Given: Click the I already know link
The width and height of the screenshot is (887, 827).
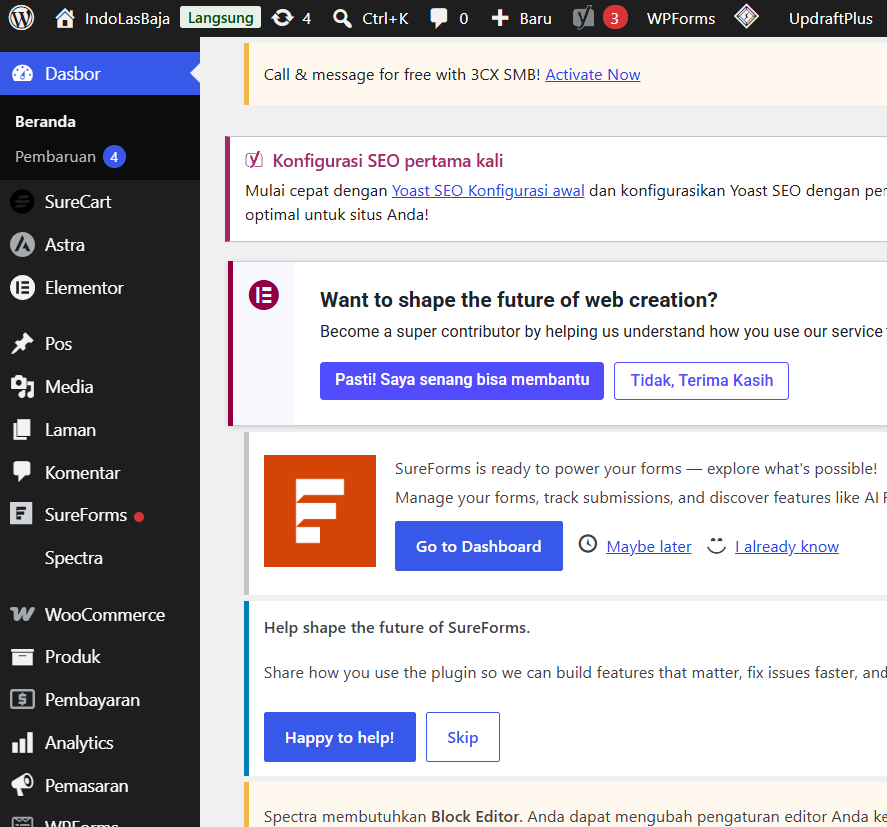Looking at the screenshot, I should coord(787,546).
